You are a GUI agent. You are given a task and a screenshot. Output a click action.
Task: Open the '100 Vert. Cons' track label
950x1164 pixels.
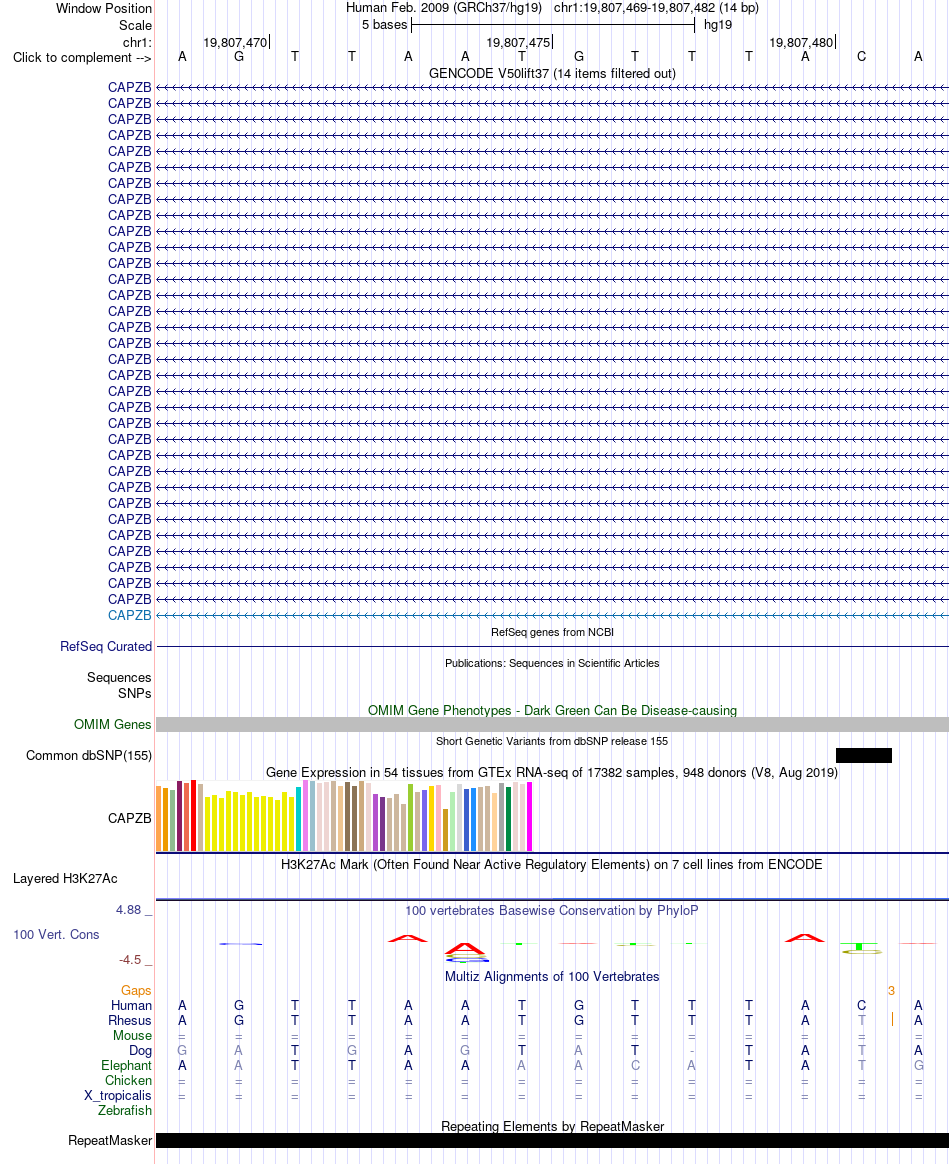pyautogui.click(x=56, y=935)
